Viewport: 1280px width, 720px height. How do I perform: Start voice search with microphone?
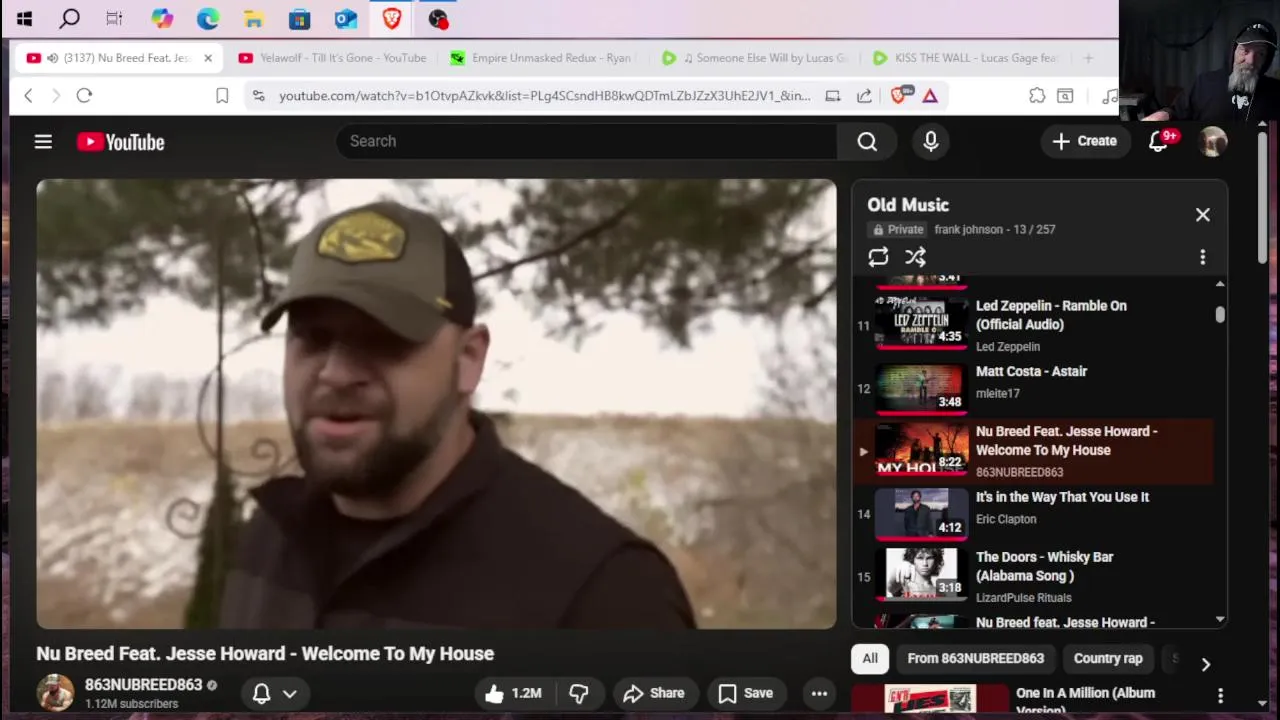pos(931,141)
